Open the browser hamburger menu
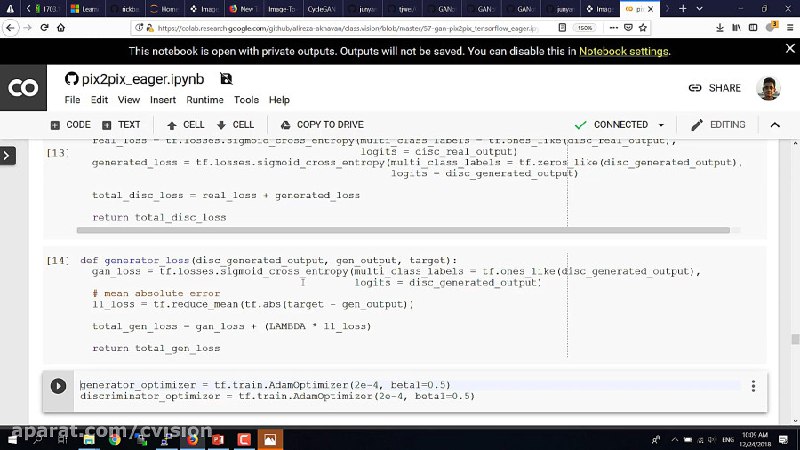The height and width of the screenshot is (450, 800). point(790,28)
